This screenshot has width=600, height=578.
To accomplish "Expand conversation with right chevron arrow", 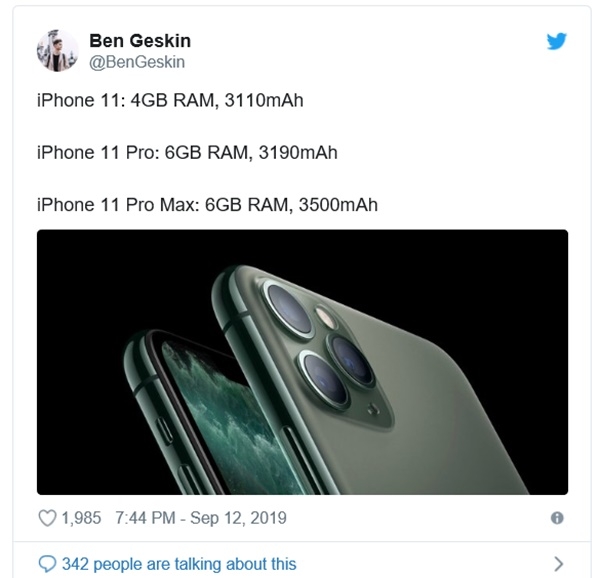I will pyautogui.click(x=559, y=563).
